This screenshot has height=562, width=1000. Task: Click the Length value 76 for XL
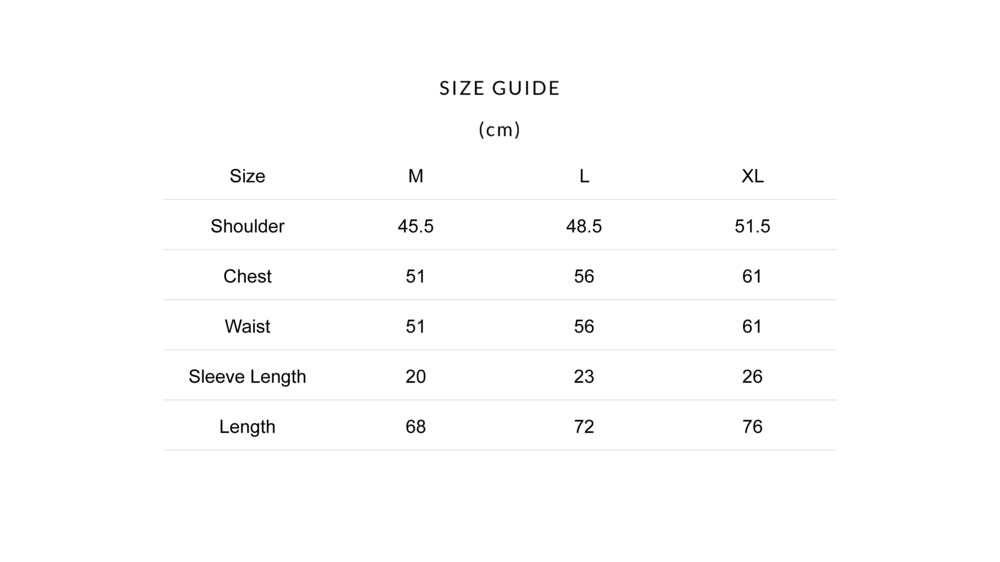(752, 426)
